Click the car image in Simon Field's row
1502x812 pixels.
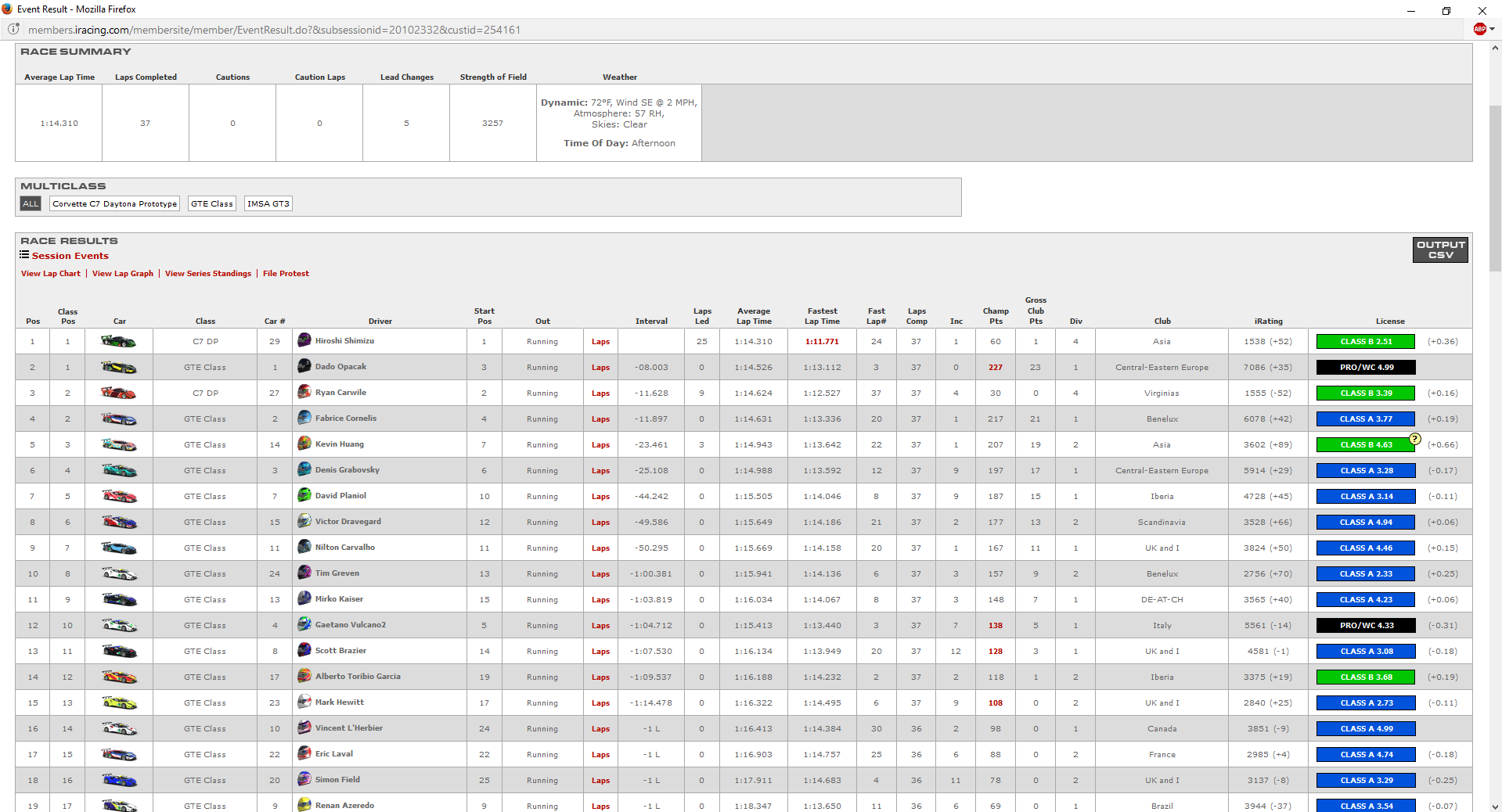click(x=119, y=780)
